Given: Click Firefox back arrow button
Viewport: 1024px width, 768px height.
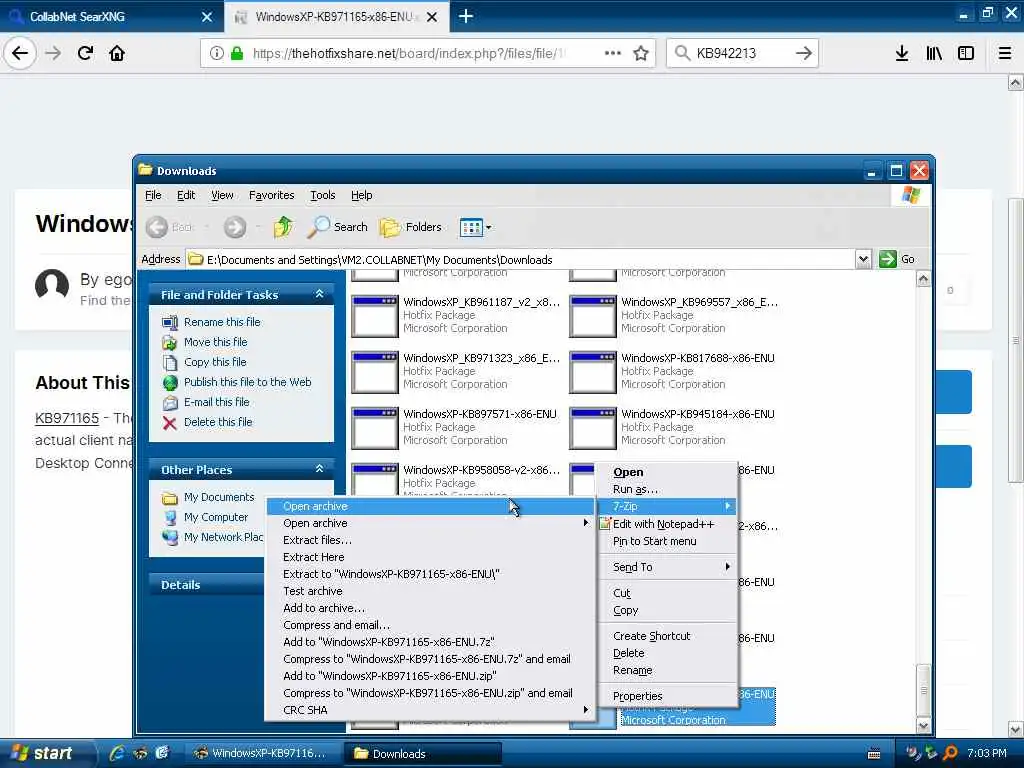Looking at the screenshot, I should pos(20,53).
